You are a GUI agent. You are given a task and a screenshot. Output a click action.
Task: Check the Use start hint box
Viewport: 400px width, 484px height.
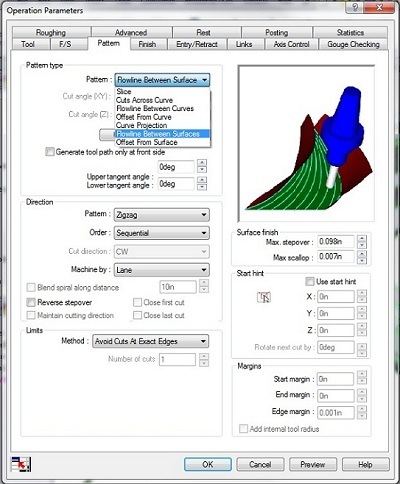310,281
